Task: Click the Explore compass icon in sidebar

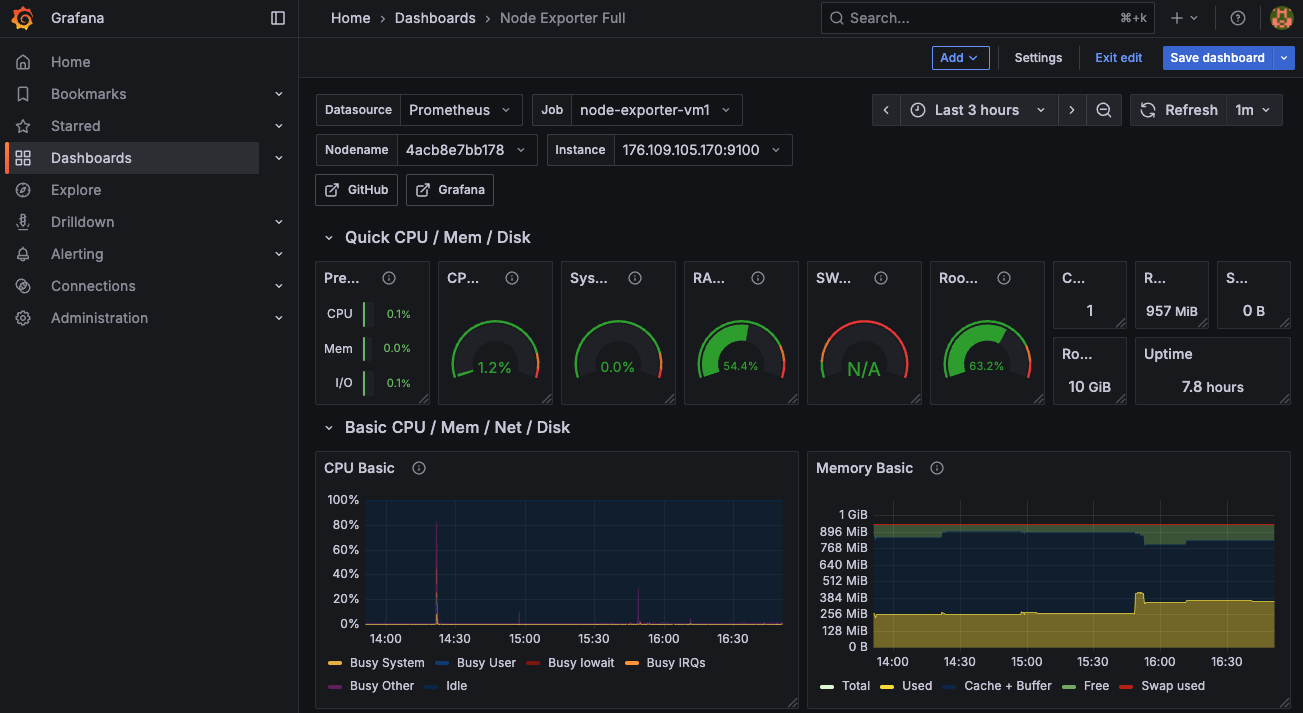Action: point(22,189)
